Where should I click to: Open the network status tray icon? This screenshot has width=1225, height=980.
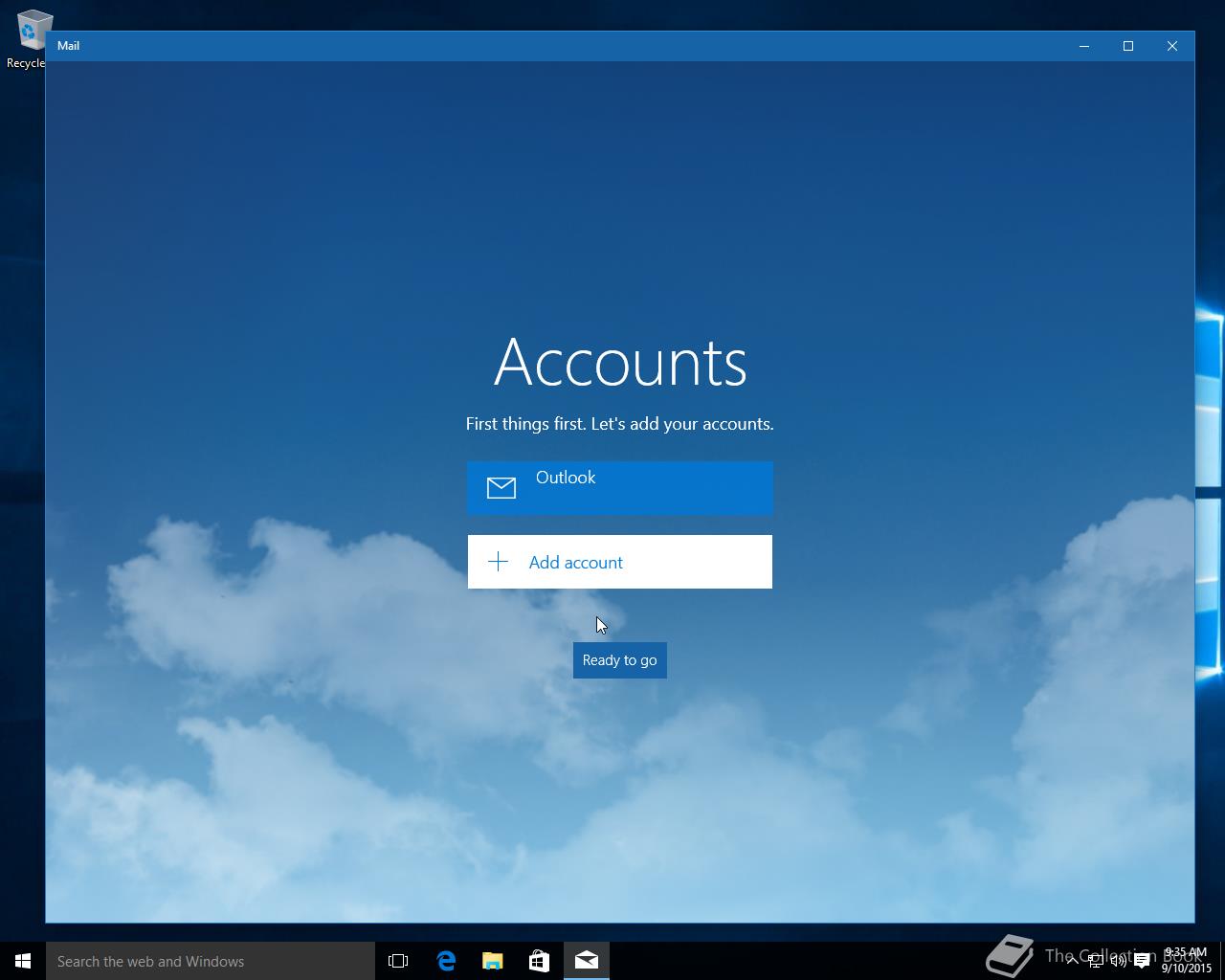point(1095,961)
